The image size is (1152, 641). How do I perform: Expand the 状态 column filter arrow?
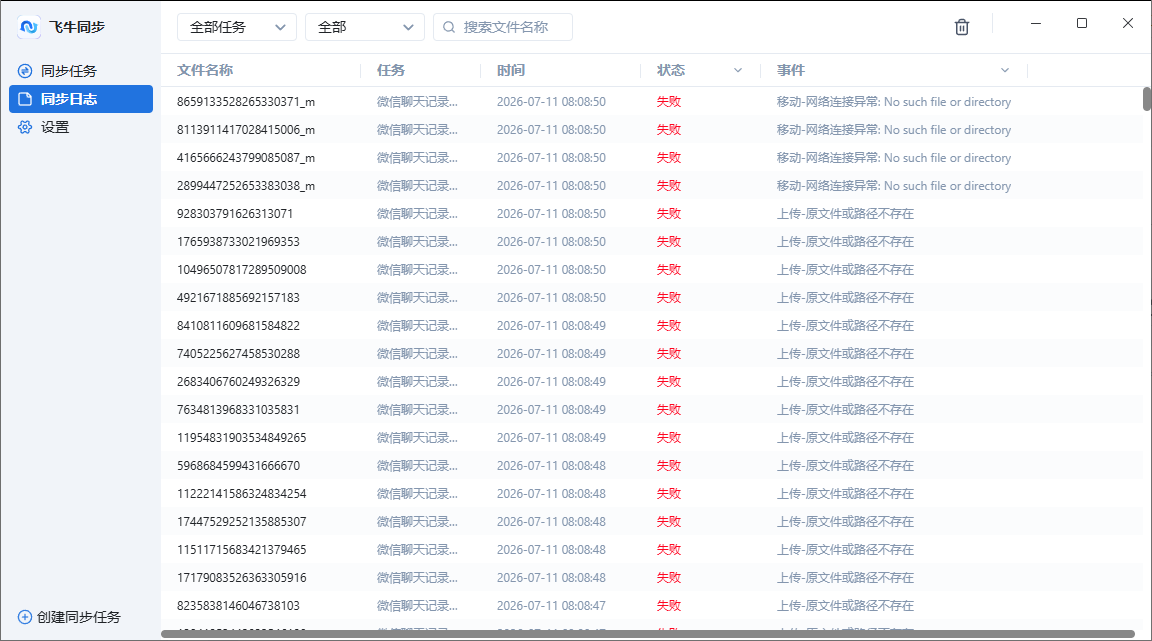738,71
